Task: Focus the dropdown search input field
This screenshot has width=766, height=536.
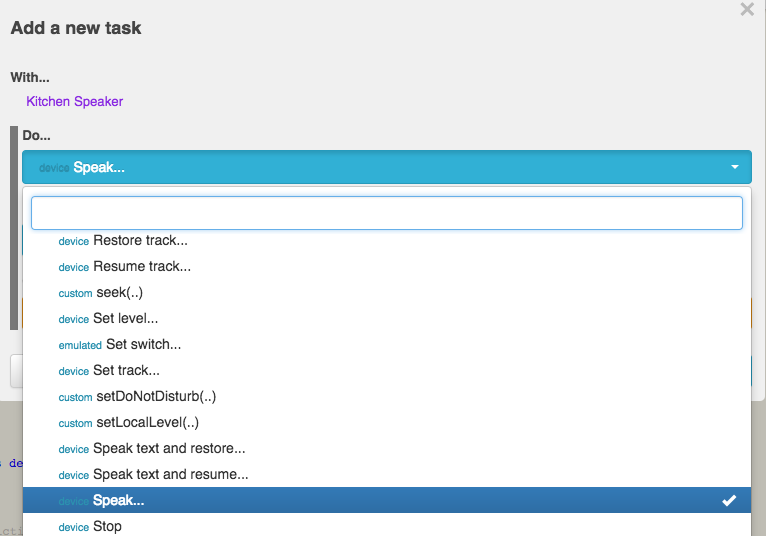Action: pyautogui.click(x=386, y=213)
